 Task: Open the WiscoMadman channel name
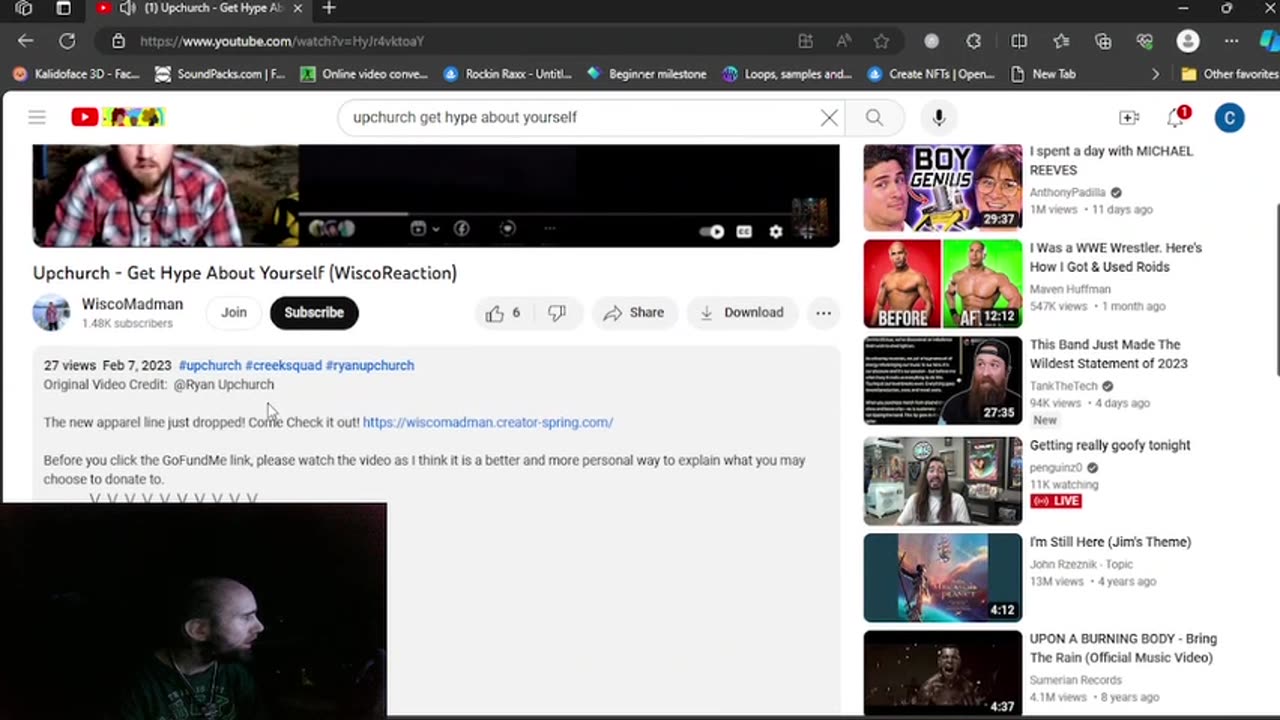click(132, 304)
